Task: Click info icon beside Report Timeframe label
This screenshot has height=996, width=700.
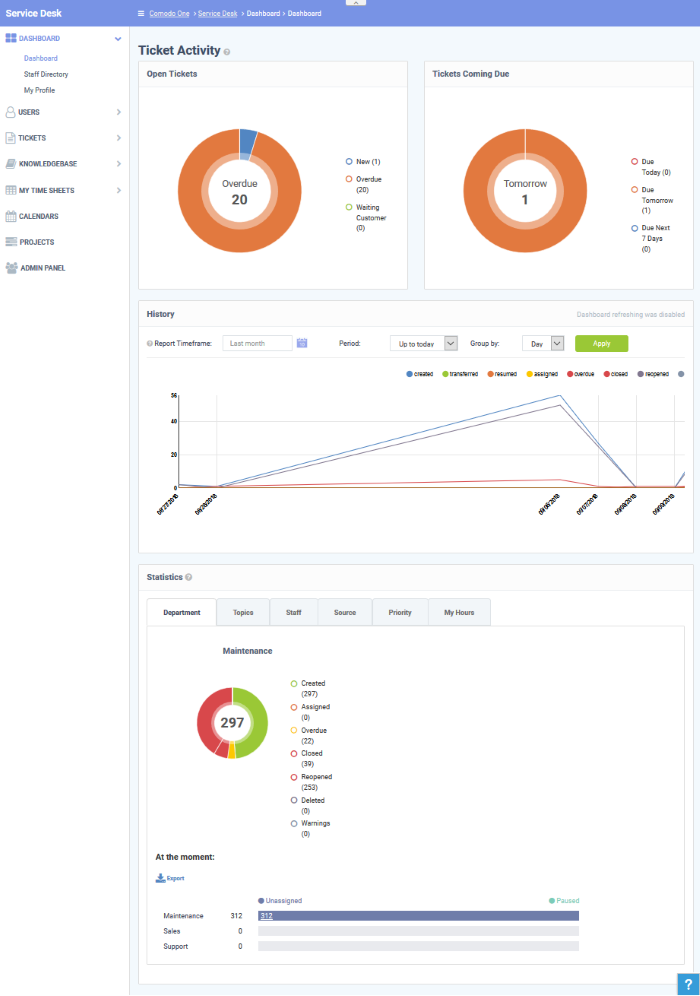Action: 150,344
